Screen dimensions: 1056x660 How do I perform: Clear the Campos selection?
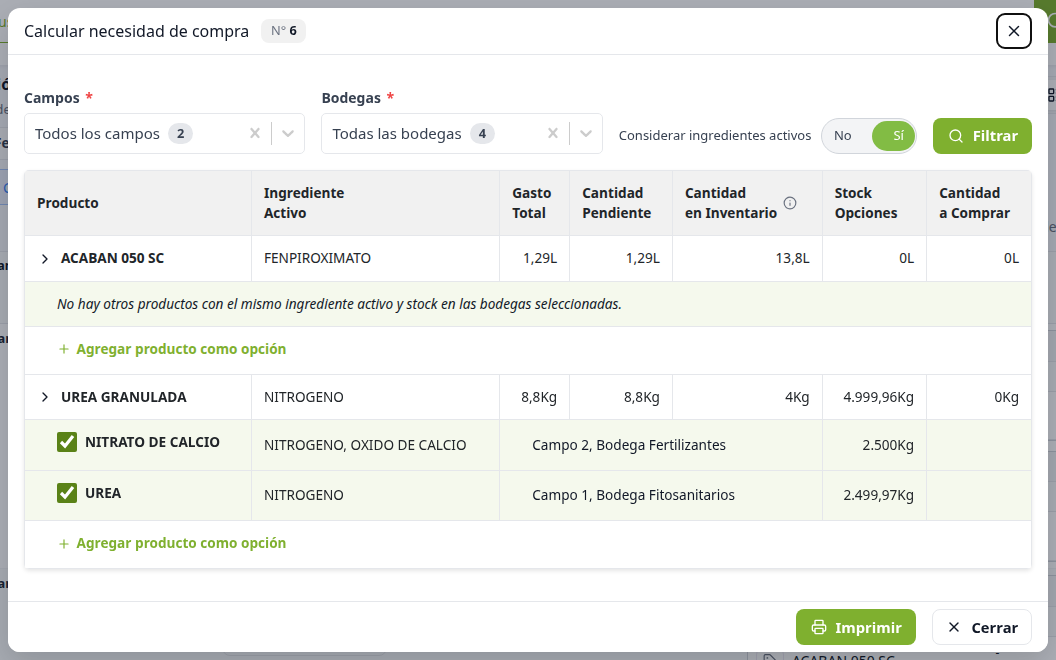255,133
